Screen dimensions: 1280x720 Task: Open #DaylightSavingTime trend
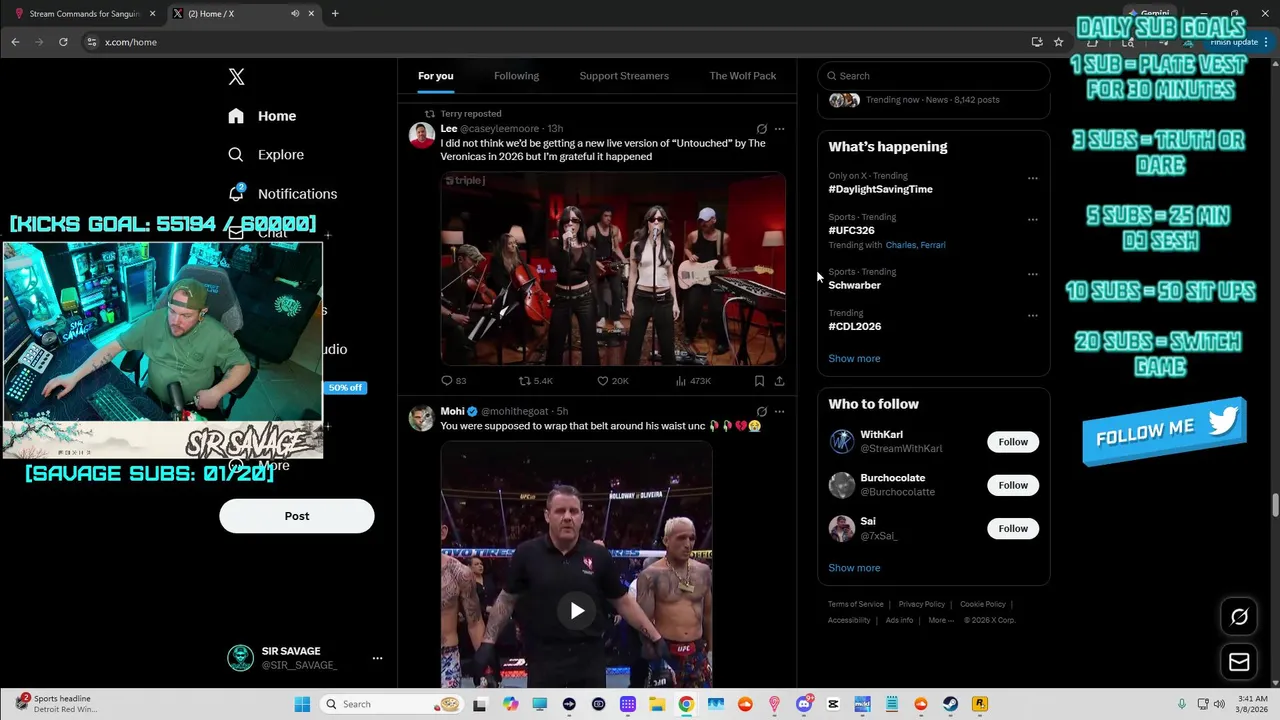pos(880,189)
